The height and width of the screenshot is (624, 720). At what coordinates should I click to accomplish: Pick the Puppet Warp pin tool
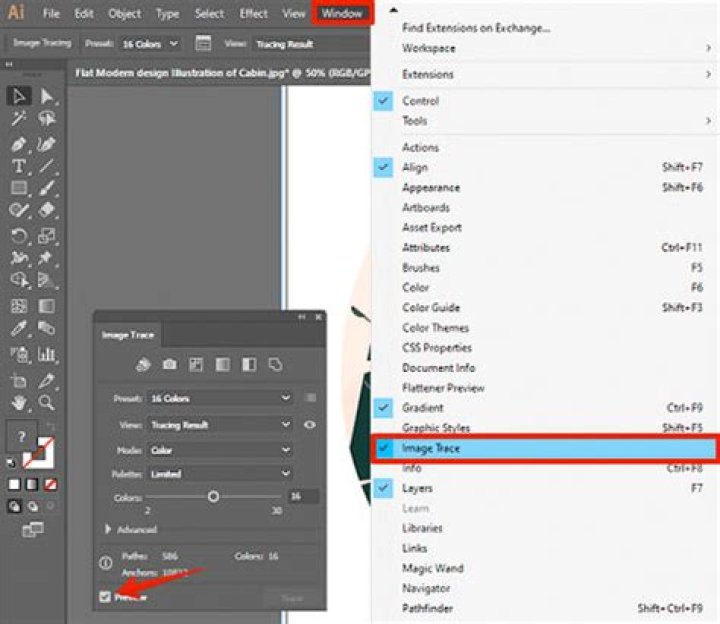click(45, 258)
